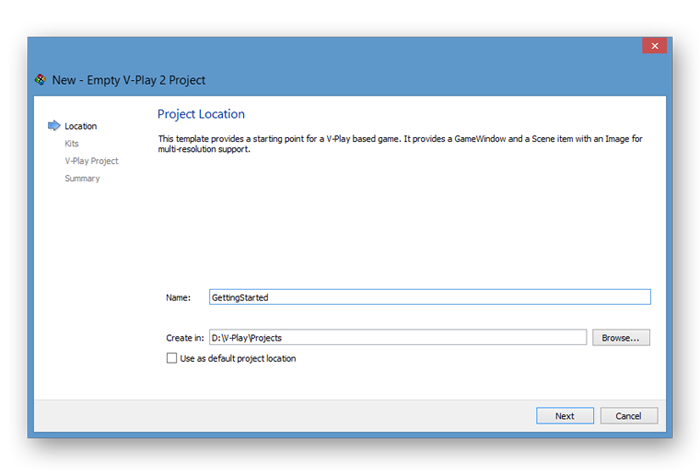Open the Browse... folder chooser

(x=621, y=338)
